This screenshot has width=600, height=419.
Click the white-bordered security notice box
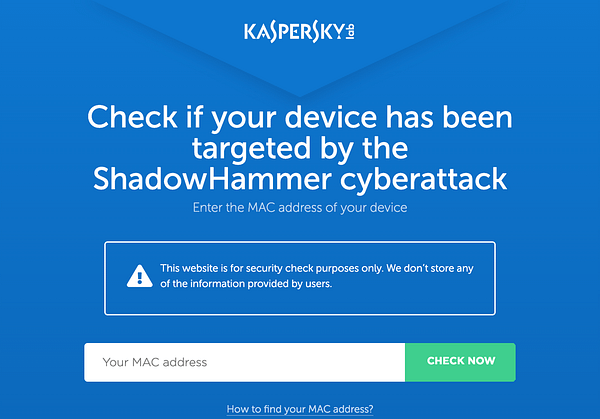(x=300, y=278)
